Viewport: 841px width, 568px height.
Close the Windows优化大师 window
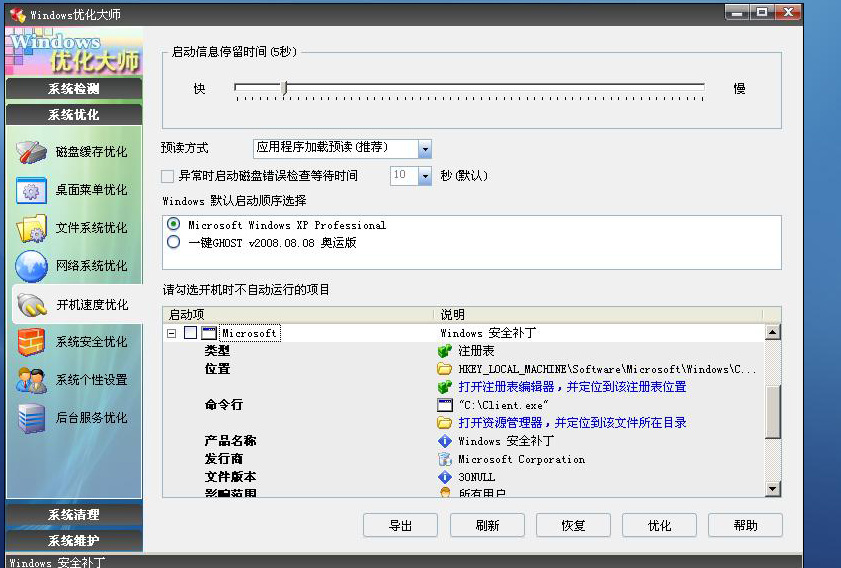tap(788, 12)
